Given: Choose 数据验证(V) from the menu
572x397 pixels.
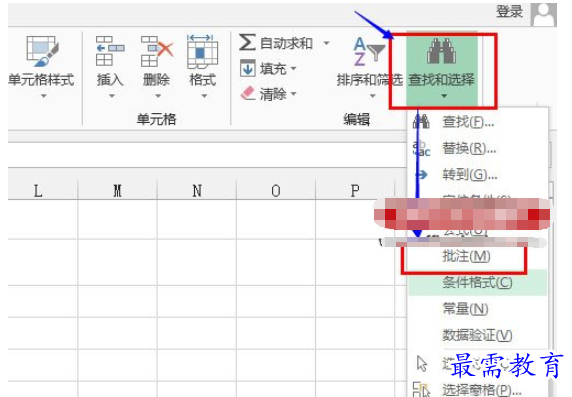Looking at the screenshot, I should click(478, 335).
